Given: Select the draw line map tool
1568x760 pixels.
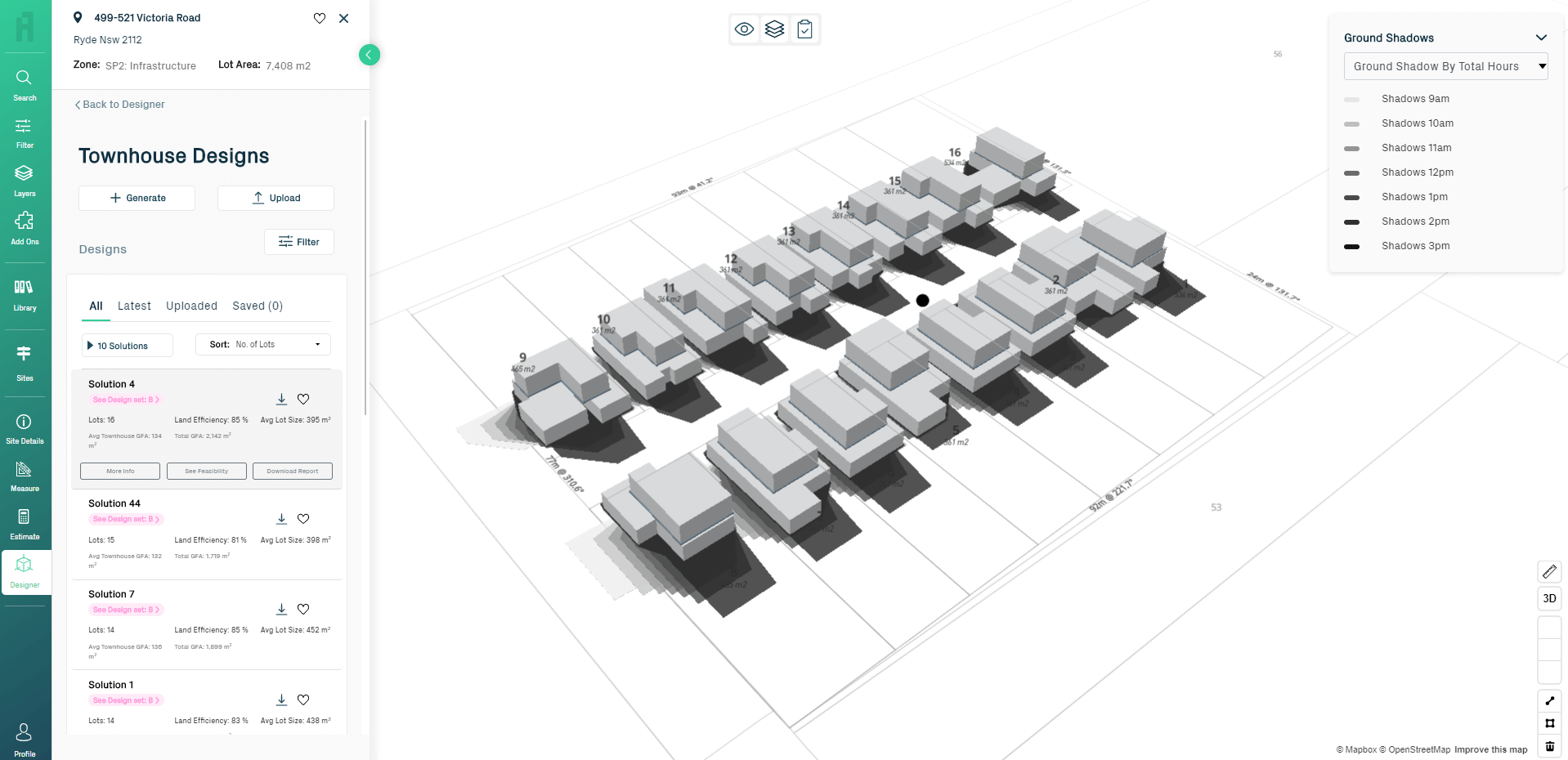Looking at the screenshot, I should [x=1549, y=700].
